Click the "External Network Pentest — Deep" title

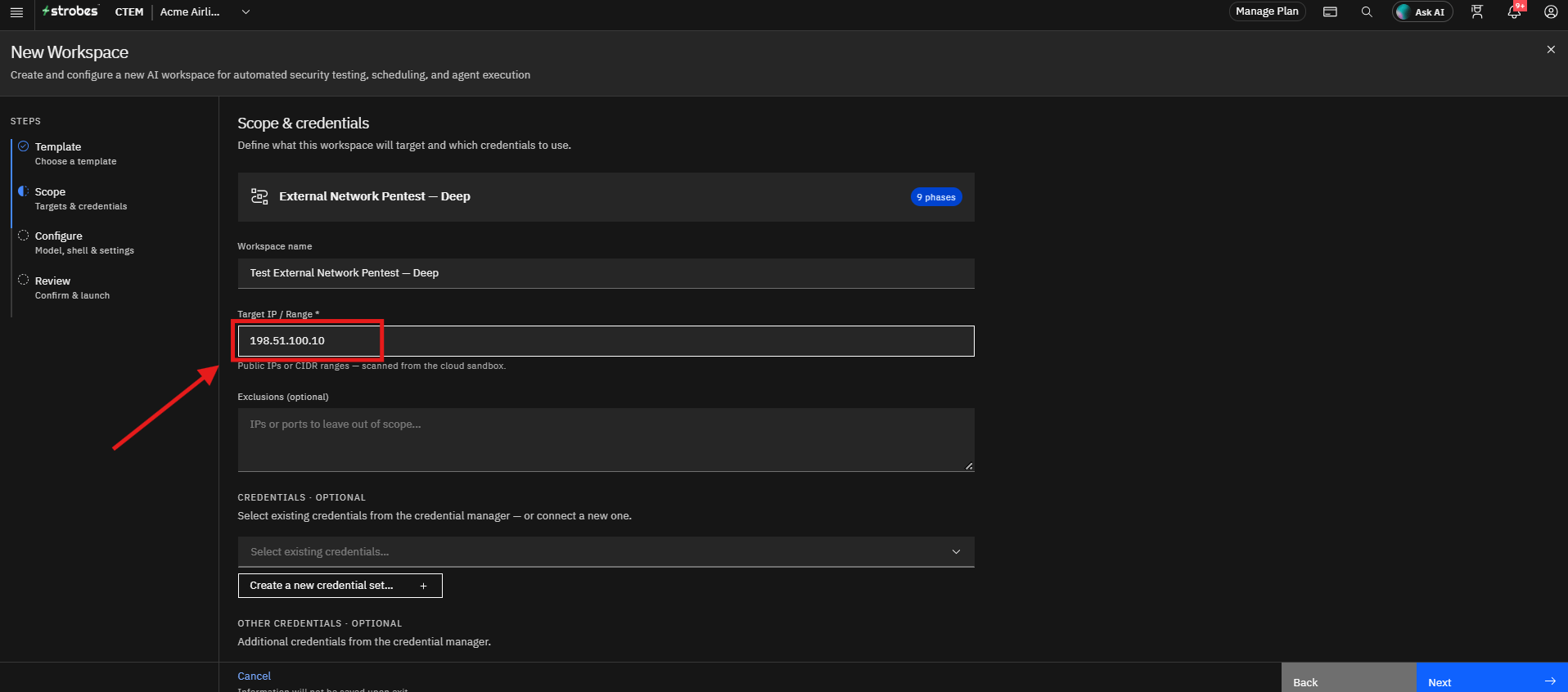tap(375, 196)
